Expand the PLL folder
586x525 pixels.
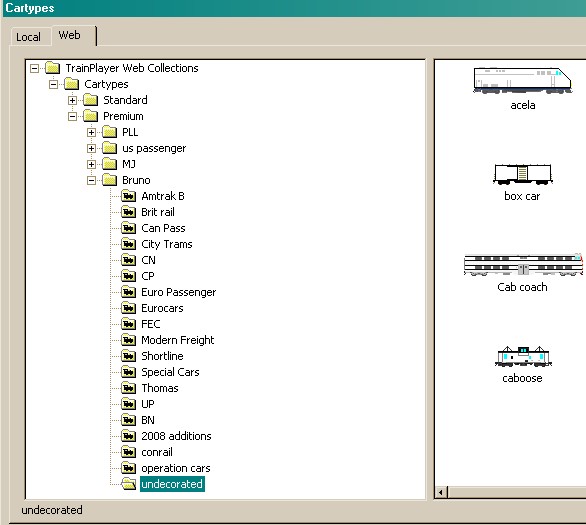coord(91,132)
